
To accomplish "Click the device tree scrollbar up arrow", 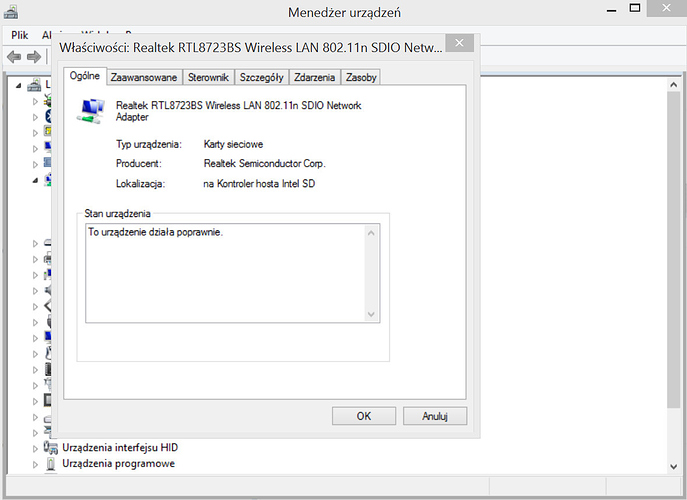I will click(673, 84).
